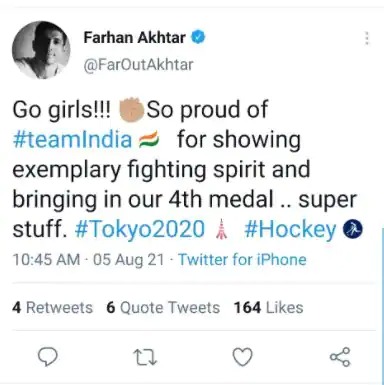384x385 pixels.
Task: Open the #Tokyo2020 hashtag
Action: point(140,229)
